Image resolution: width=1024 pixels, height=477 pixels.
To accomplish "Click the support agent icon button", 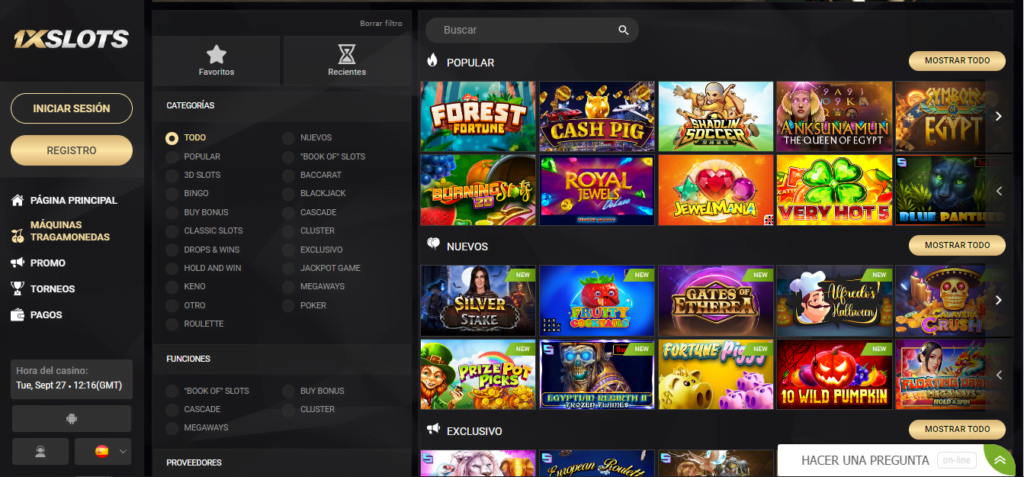I will [40, 452].
